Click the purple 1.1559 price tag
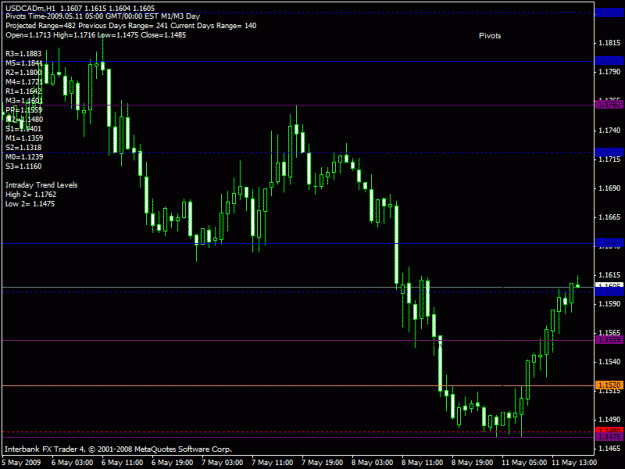The image size is (625, 469). [x=609, y=340]
